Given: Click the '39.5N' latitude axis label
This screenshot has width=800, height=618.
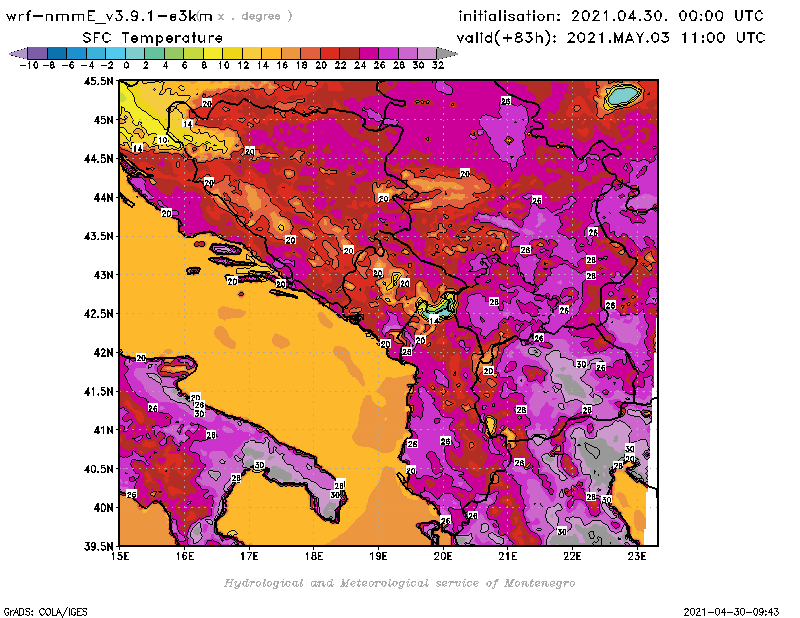Looking at the screenshot, I should tap(98, 546).
